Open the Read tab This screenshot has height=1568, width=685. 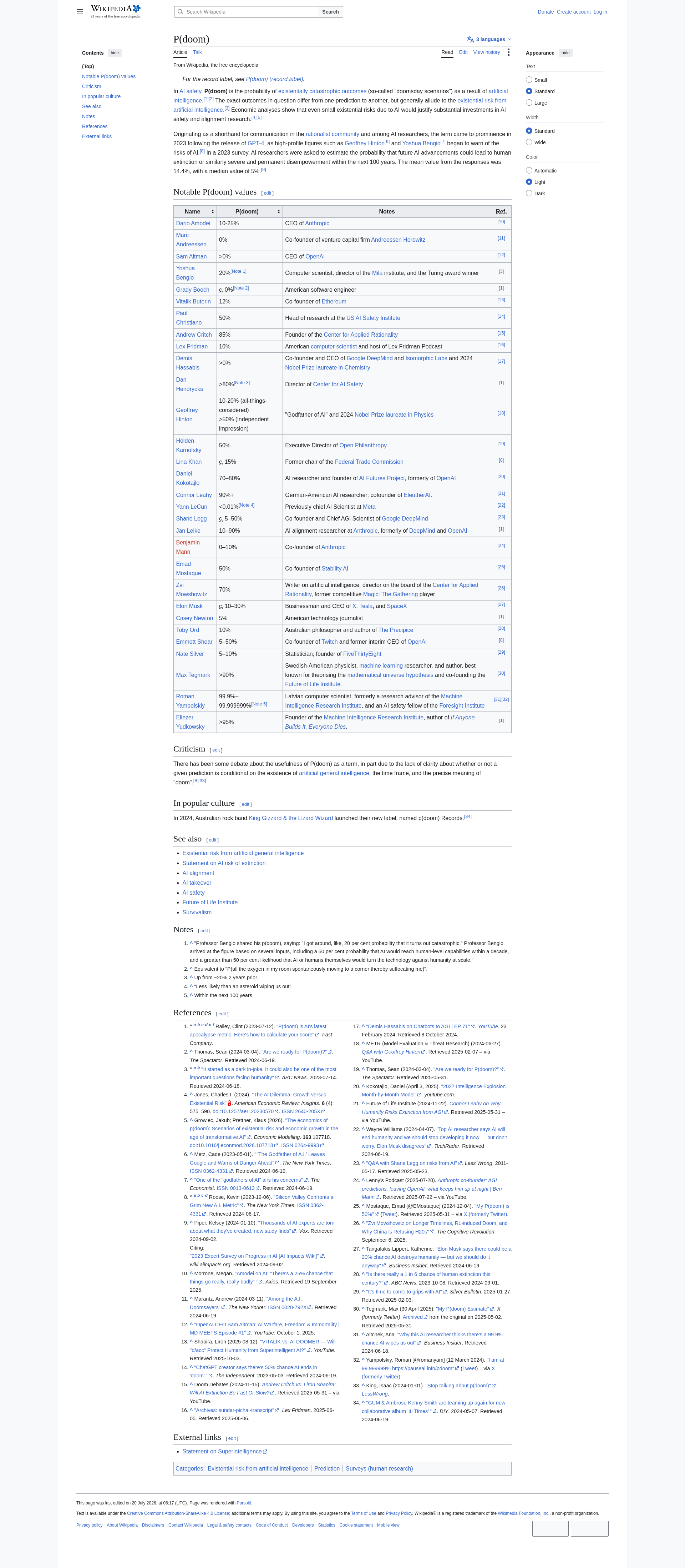447,52
